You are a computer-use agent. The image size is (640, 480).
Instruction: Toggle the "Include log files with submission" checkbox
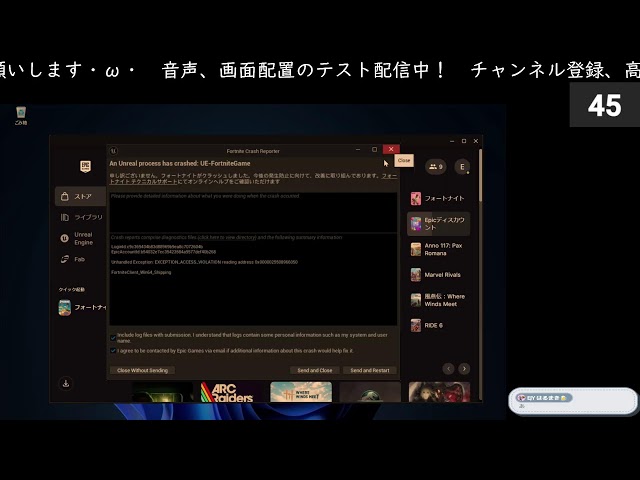[113, 336]
